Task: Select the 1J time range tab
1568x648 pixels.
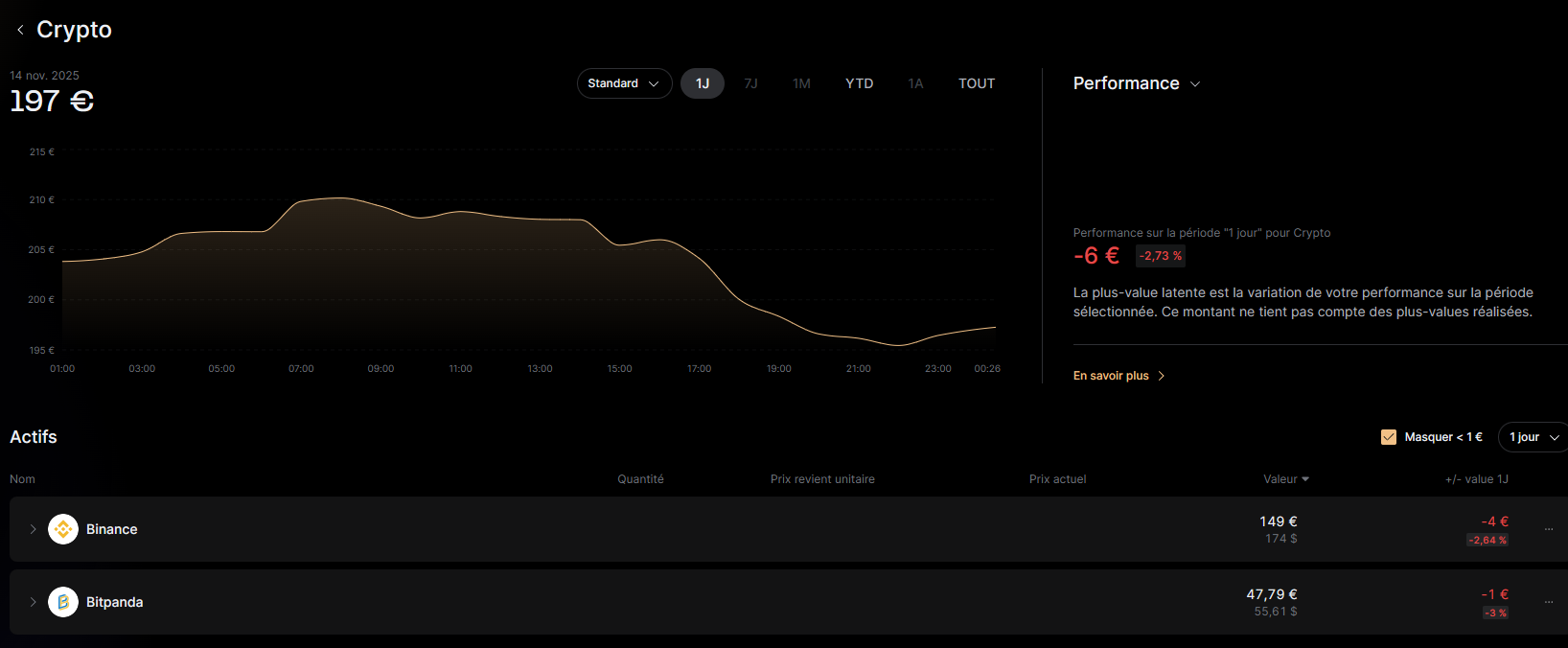Action: click(x=703, y=83)
